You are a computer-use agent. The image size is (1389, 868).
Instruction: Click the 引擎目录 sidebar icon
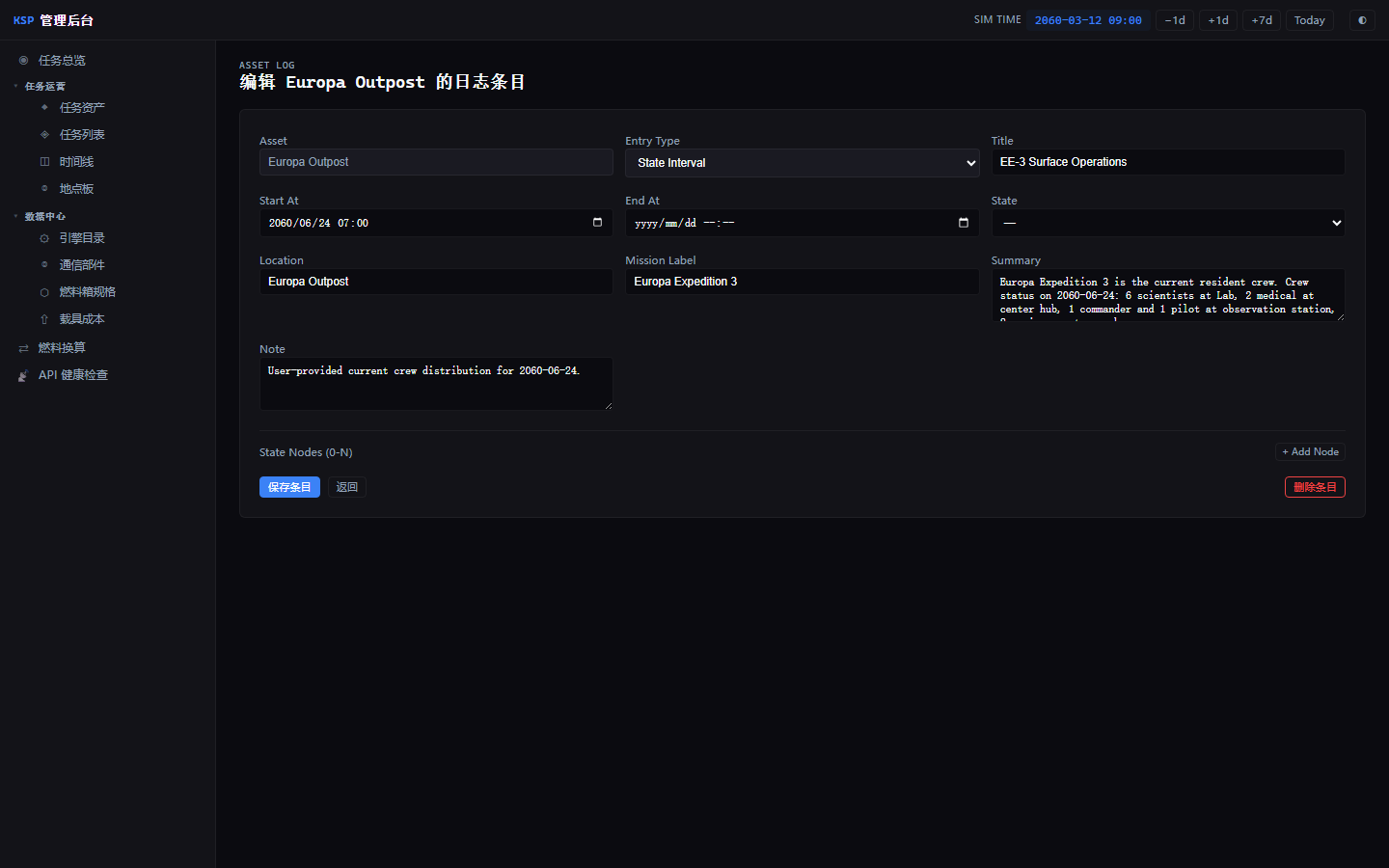click(44, 238)
